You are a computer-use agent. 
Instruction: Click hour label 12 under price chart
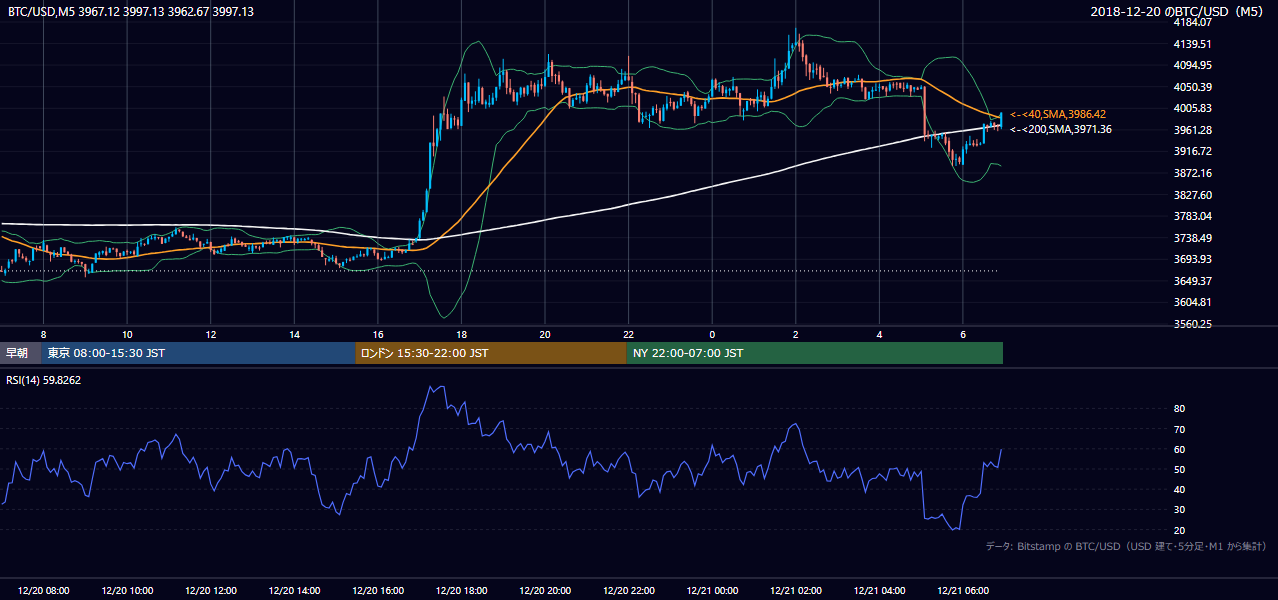211,334
